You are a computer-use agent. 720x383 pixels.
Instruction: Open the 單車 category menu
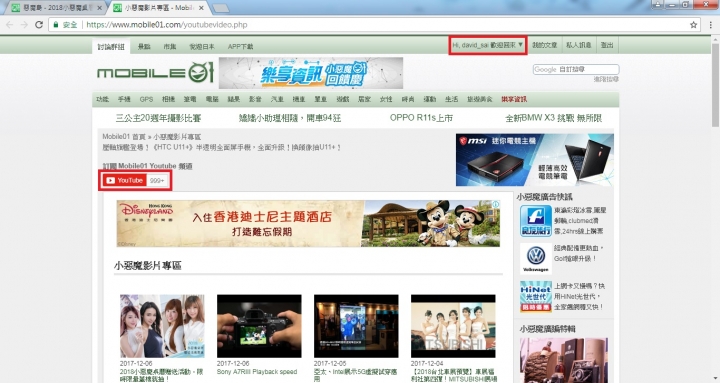(321, 99)
